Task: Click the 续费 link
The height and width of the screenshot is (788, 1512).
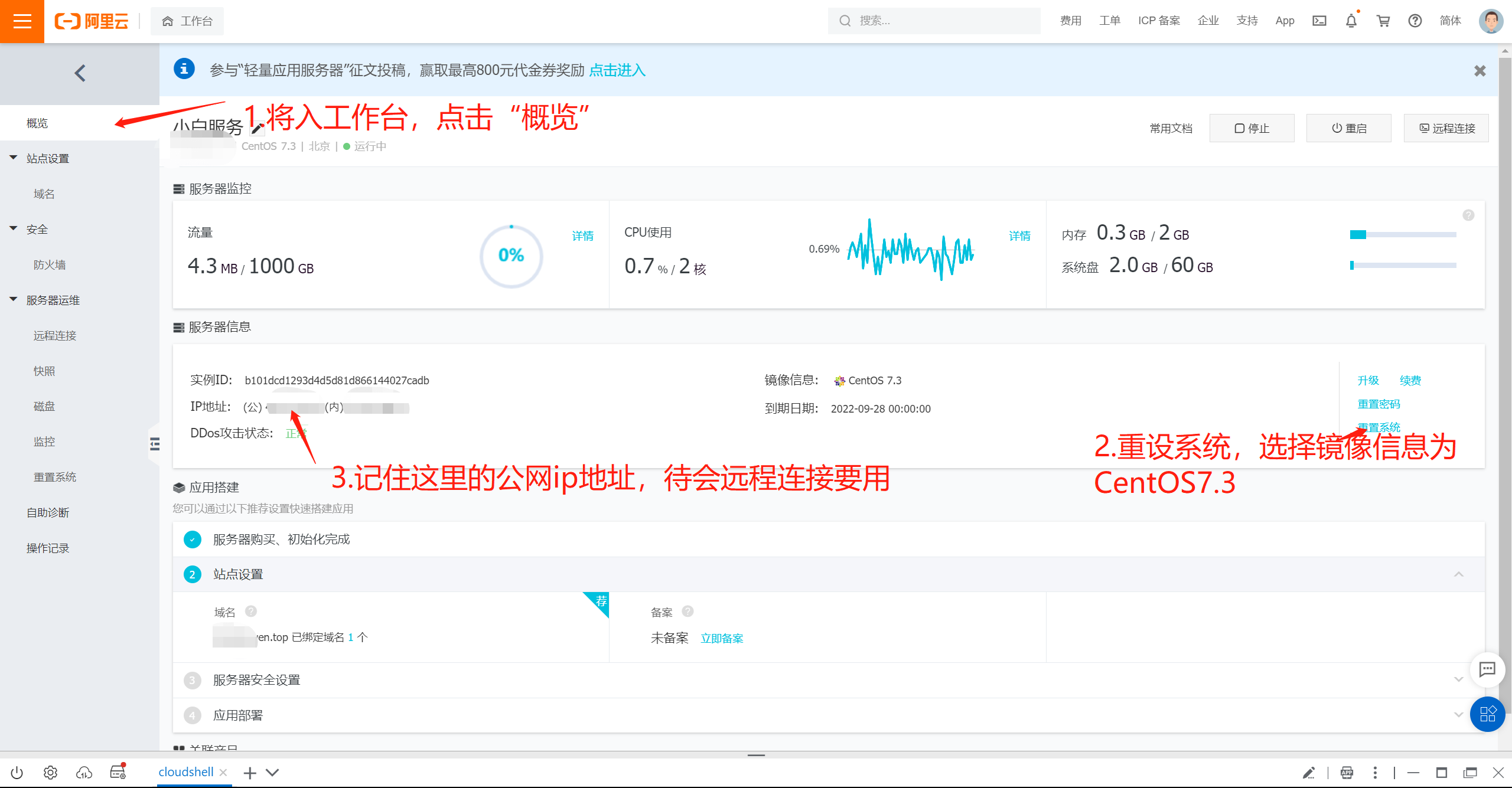Action: (x=1410, y=380)
